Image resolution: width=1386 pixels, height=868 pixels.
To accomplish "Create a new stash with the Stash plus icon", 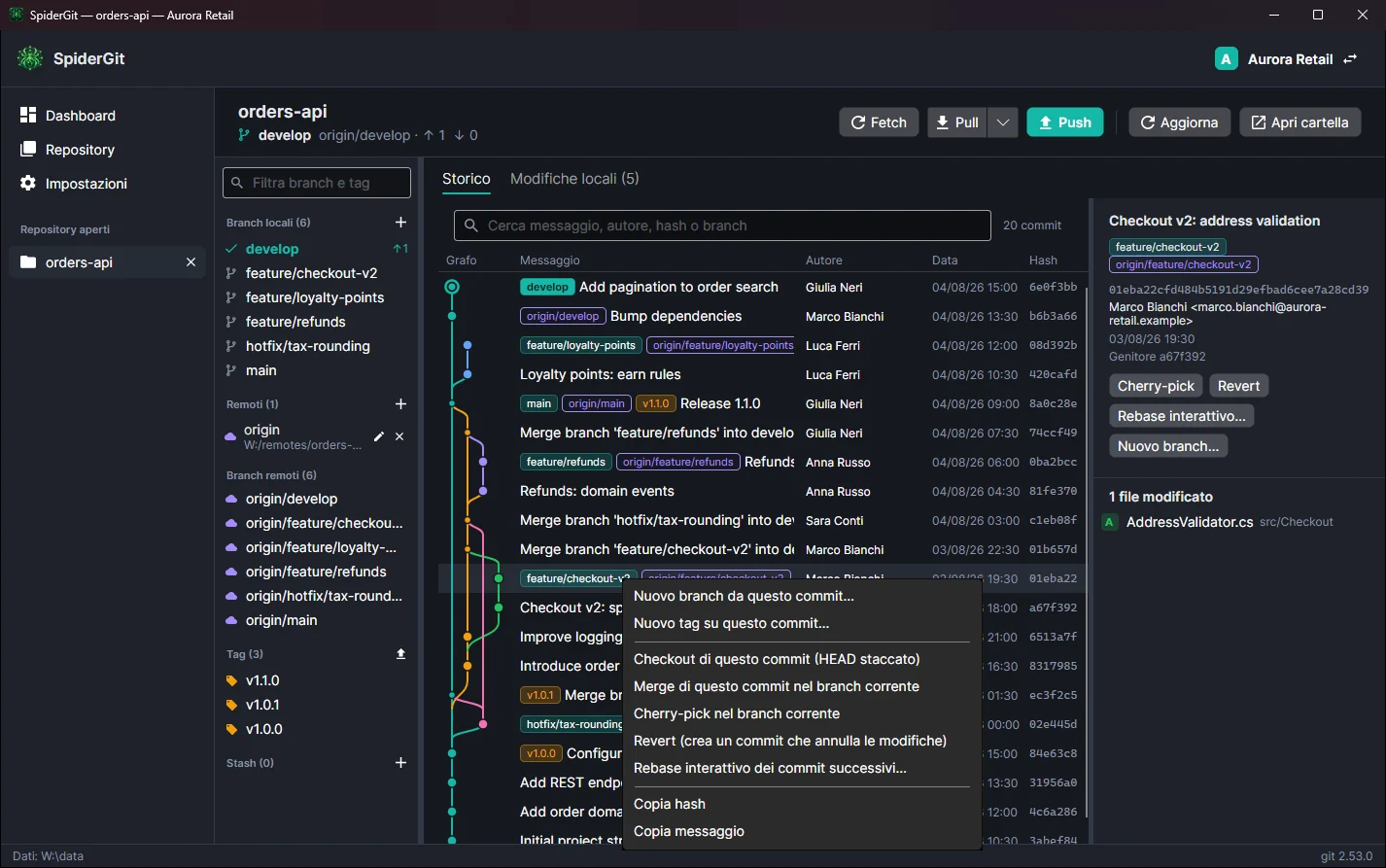I will (400, 763).
